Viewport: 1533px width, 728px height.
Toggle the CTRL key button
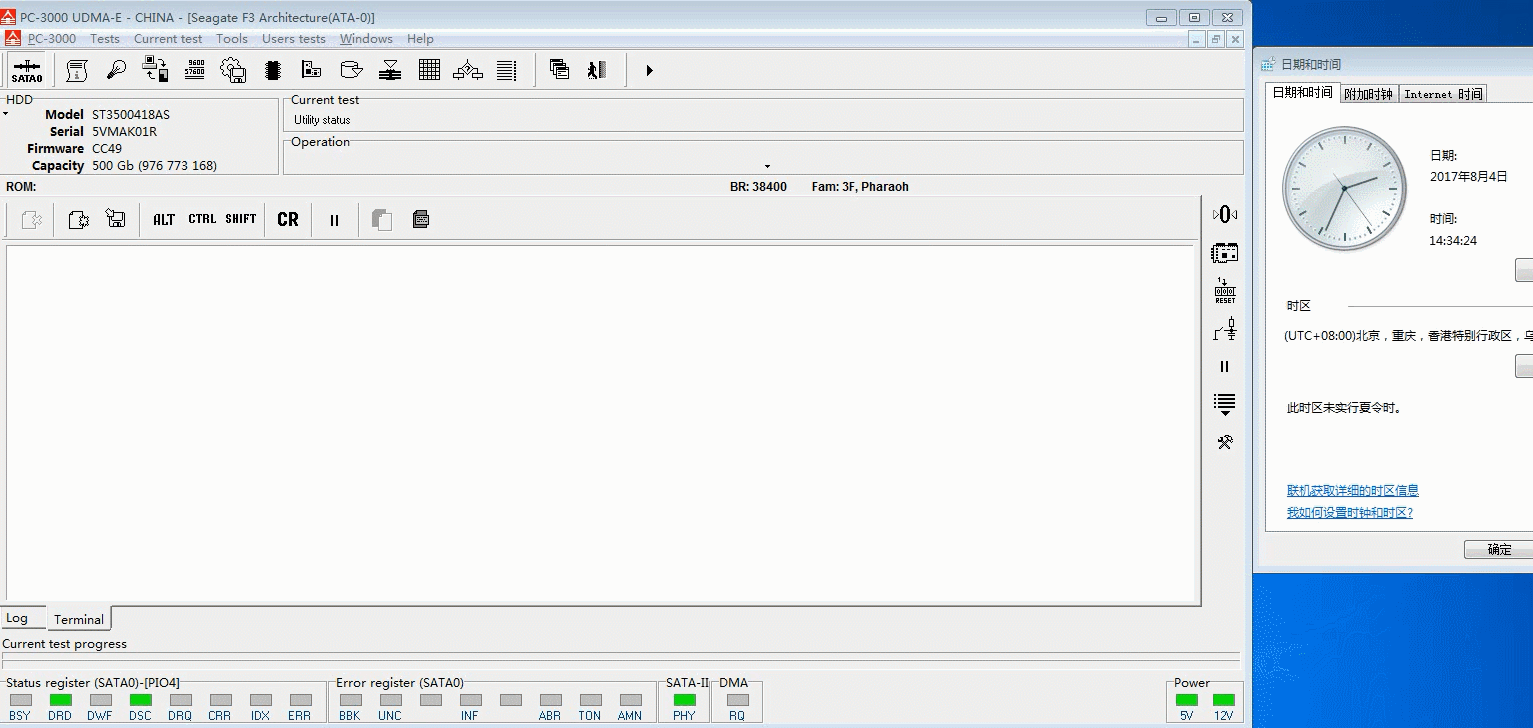pos(202,219)
